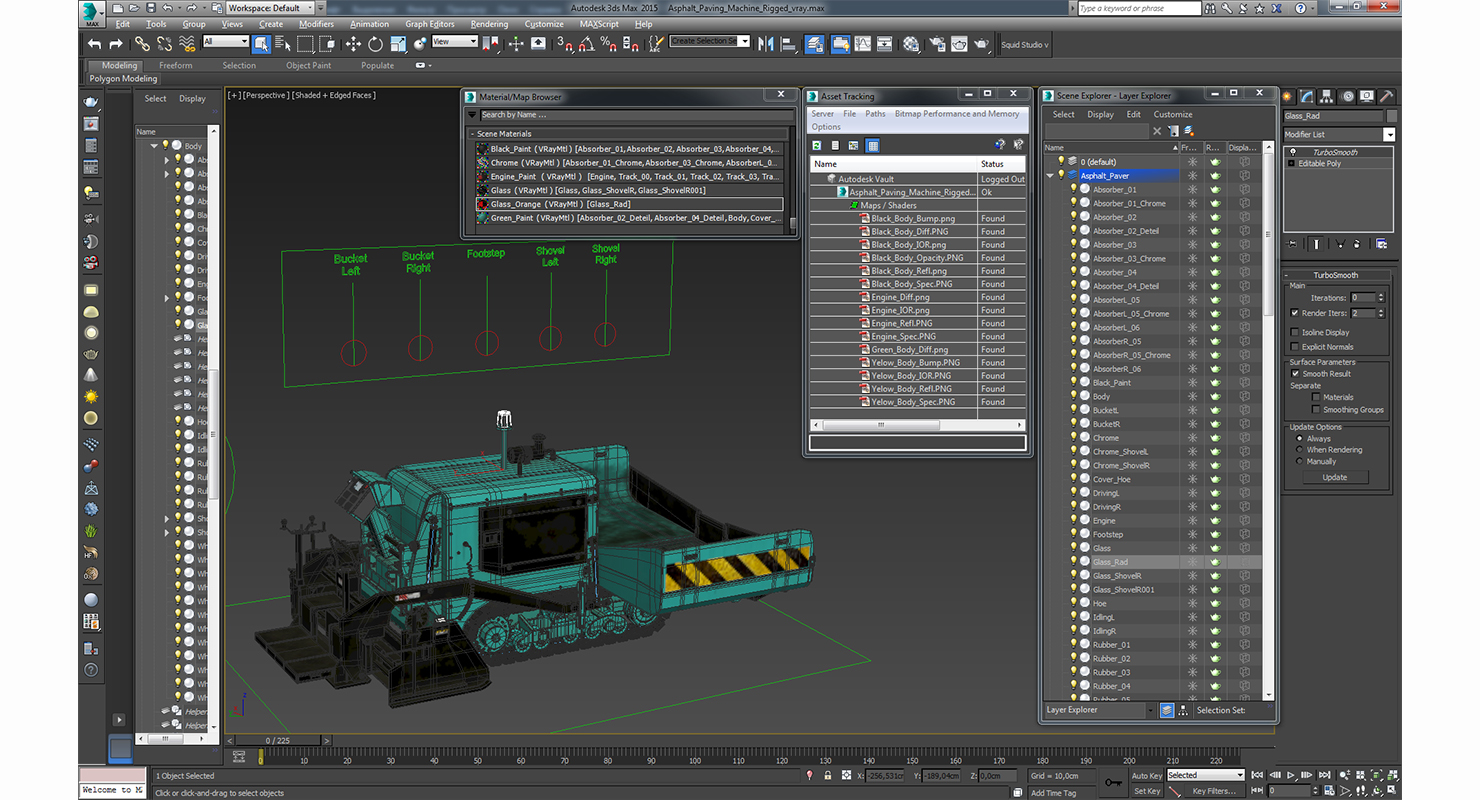Open Render Setup teapot icon

click(937, 44)
